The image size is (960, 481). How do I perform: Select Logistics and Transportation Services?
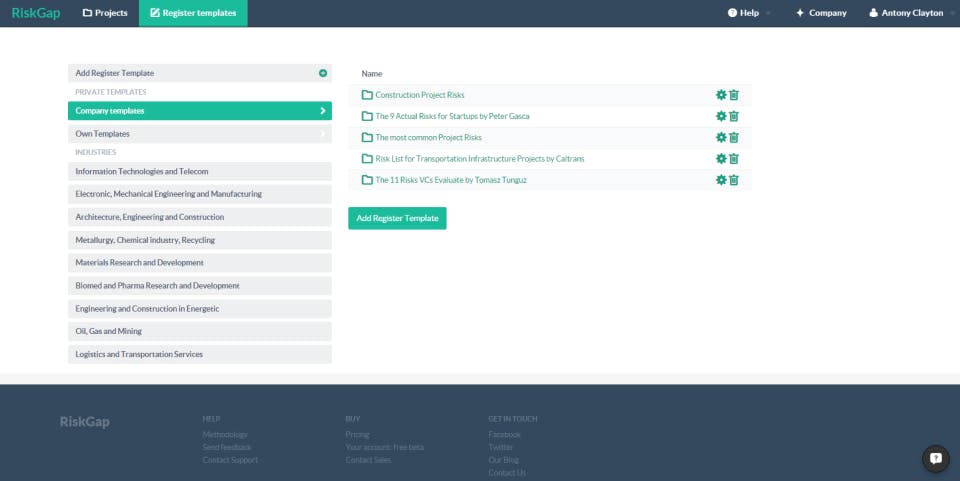[x=200, y=354]
